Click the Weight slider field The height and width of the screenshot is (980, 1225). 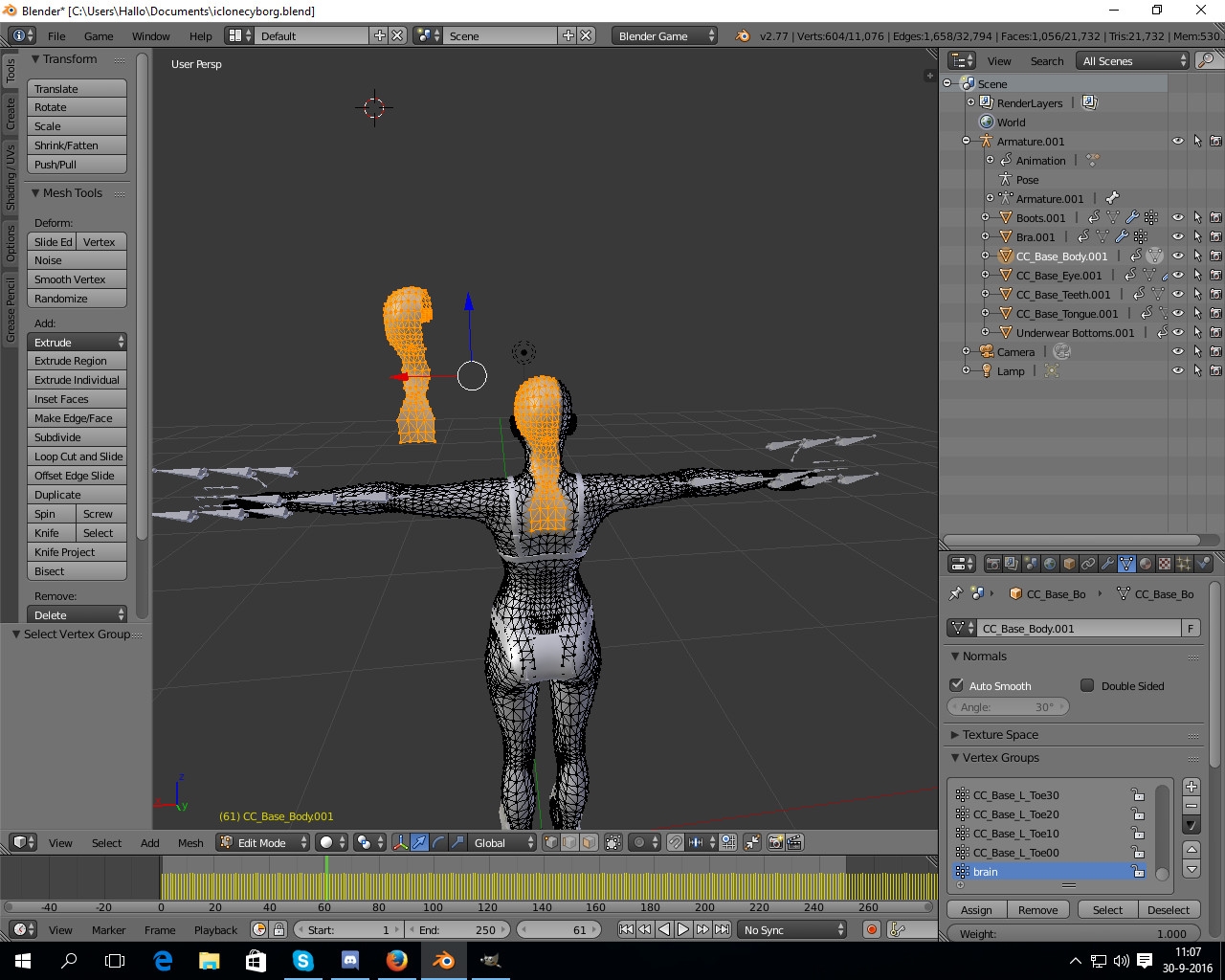pos(1074,933)
